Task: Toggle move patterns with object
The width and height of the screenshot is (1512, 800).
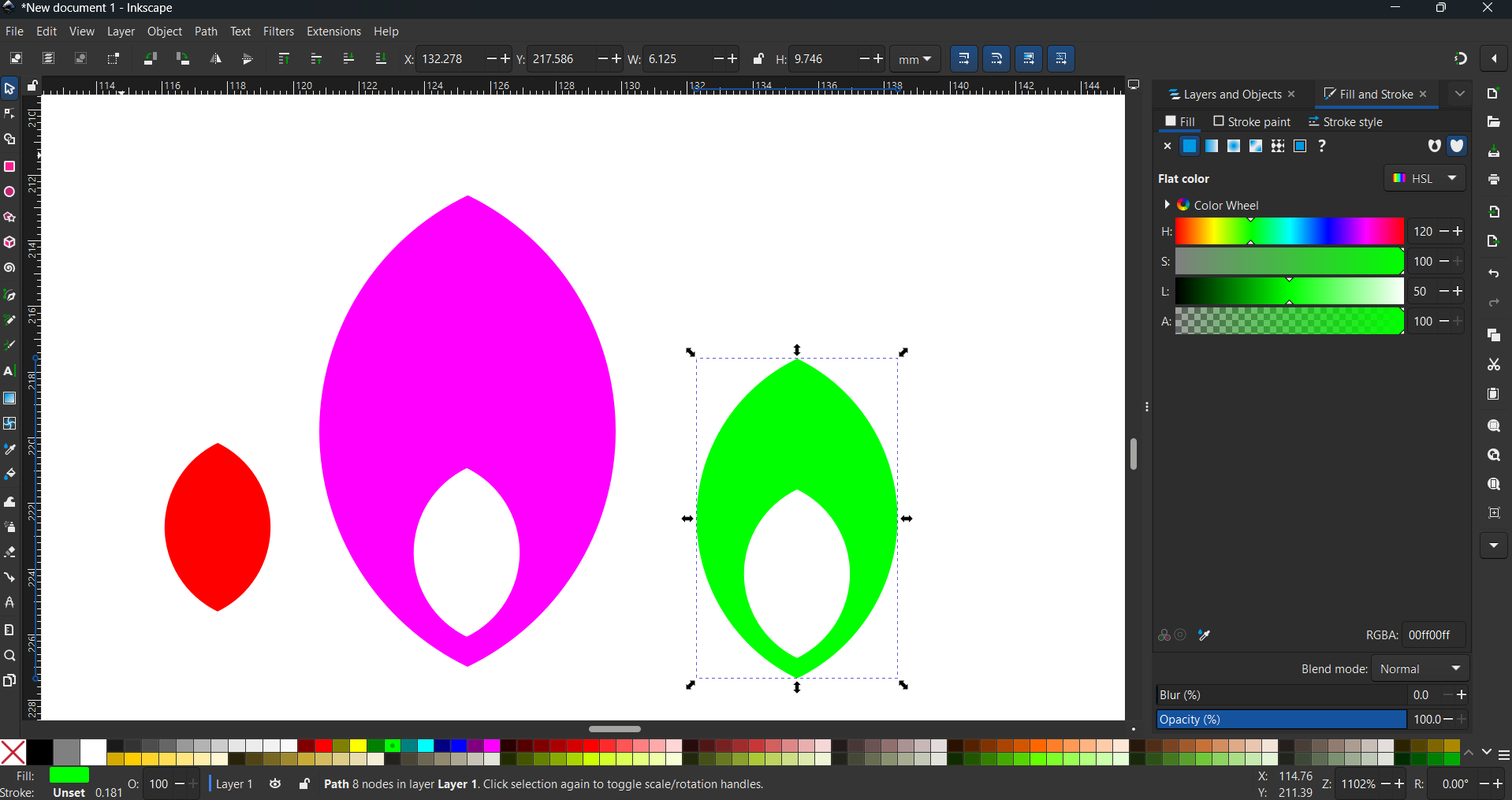Action: point(1061,58)
